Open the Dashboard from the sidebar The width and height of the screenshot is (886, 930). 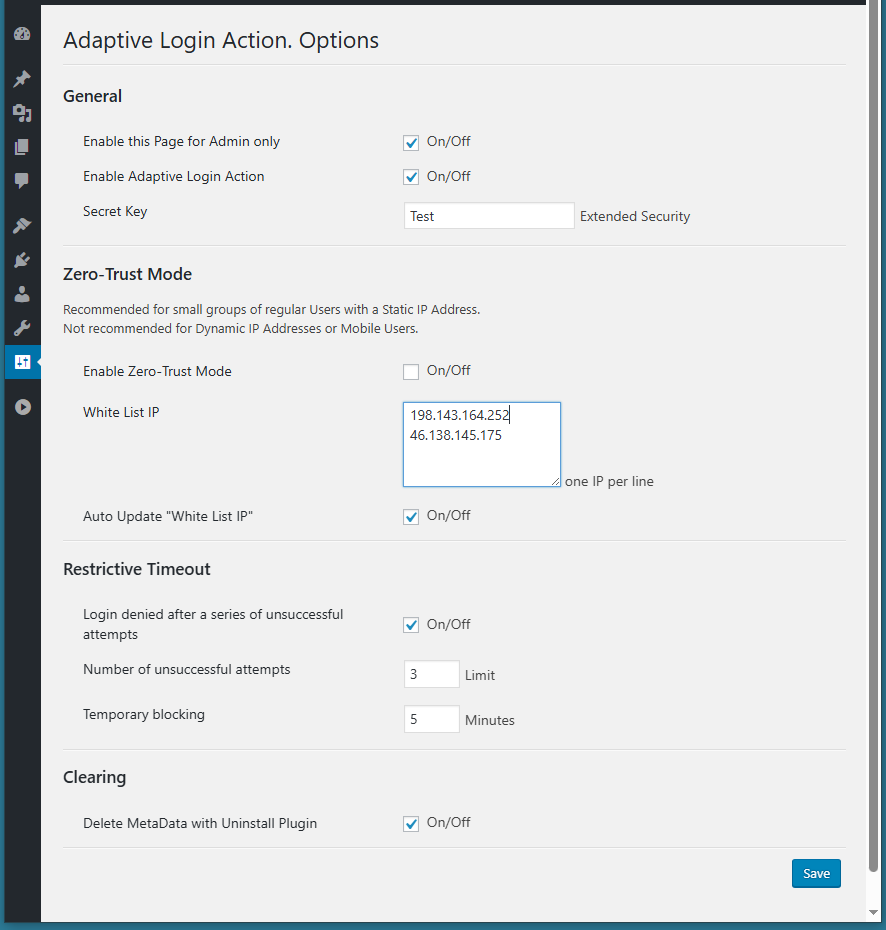tap(22, 34)
